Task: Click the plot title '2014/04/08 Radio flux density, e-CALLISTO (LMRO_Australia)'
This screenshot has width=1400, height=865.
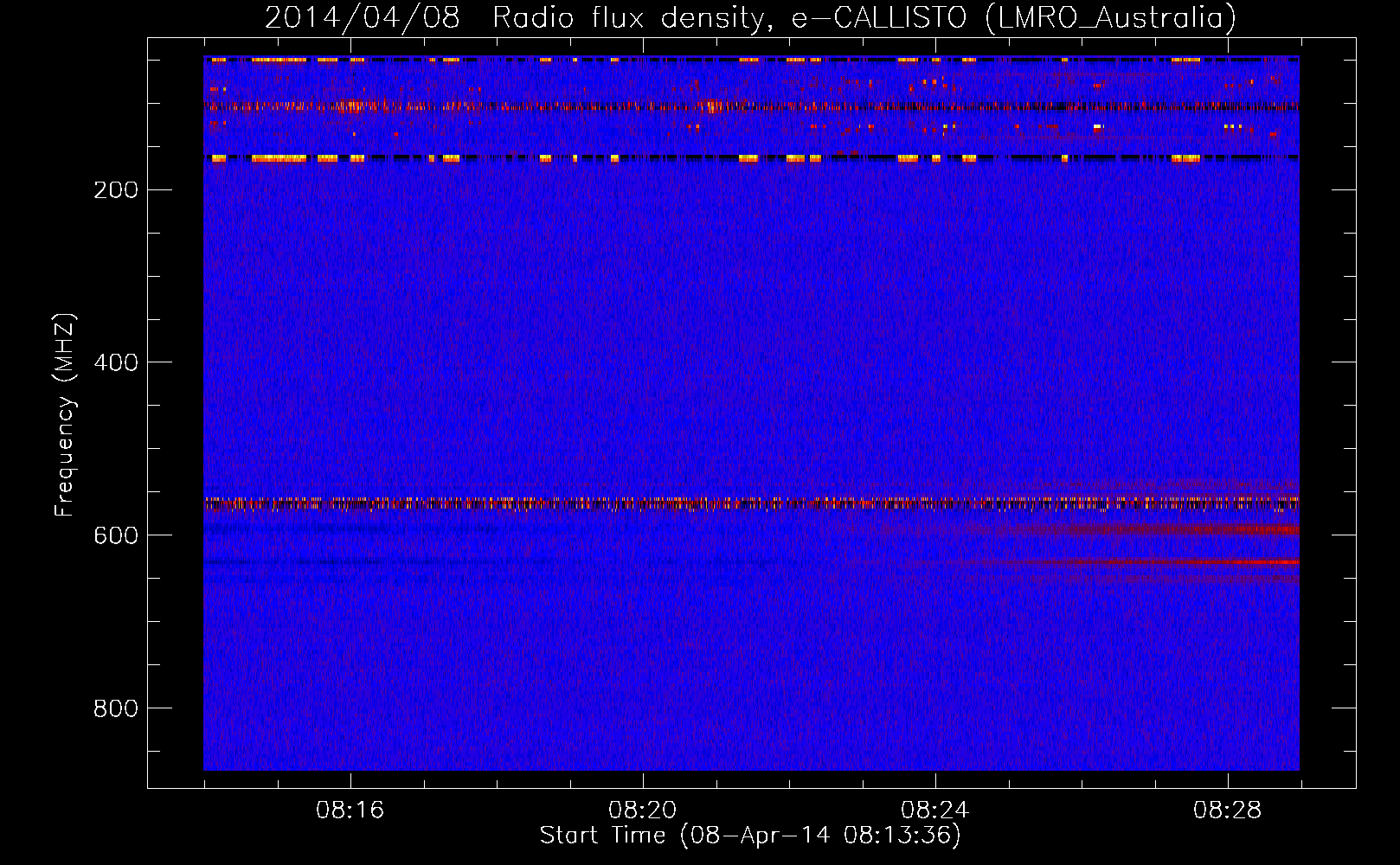Action: pos(750,17)
